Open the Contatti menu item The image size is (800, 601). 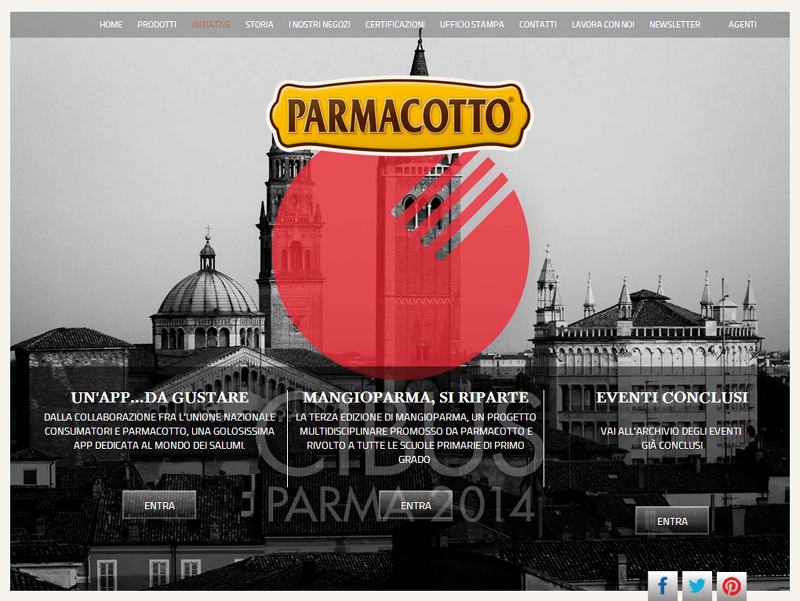[x=538, y=24]
